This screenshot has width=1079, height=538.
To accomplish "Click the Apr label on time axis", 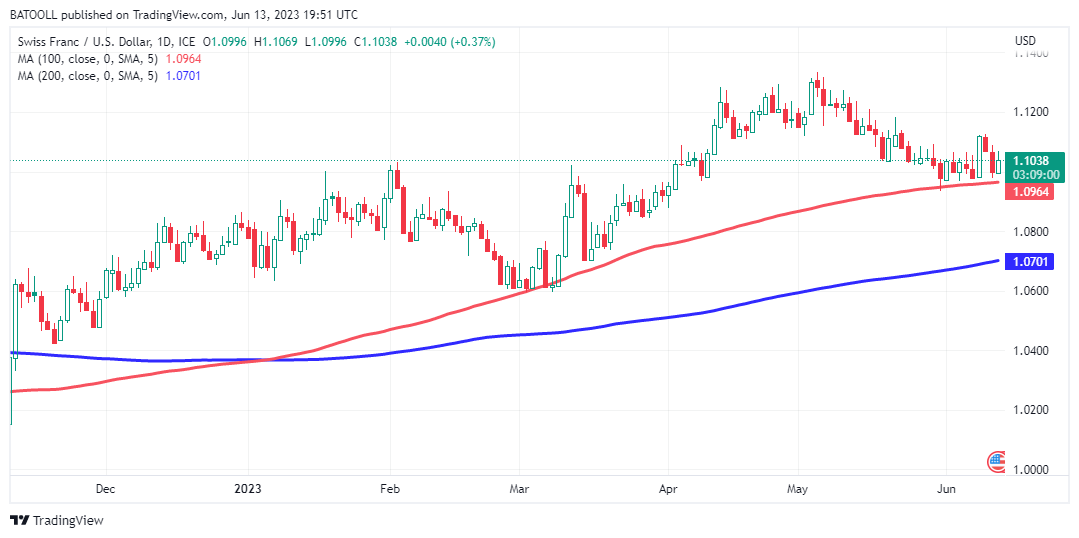I will coord(667,489).
